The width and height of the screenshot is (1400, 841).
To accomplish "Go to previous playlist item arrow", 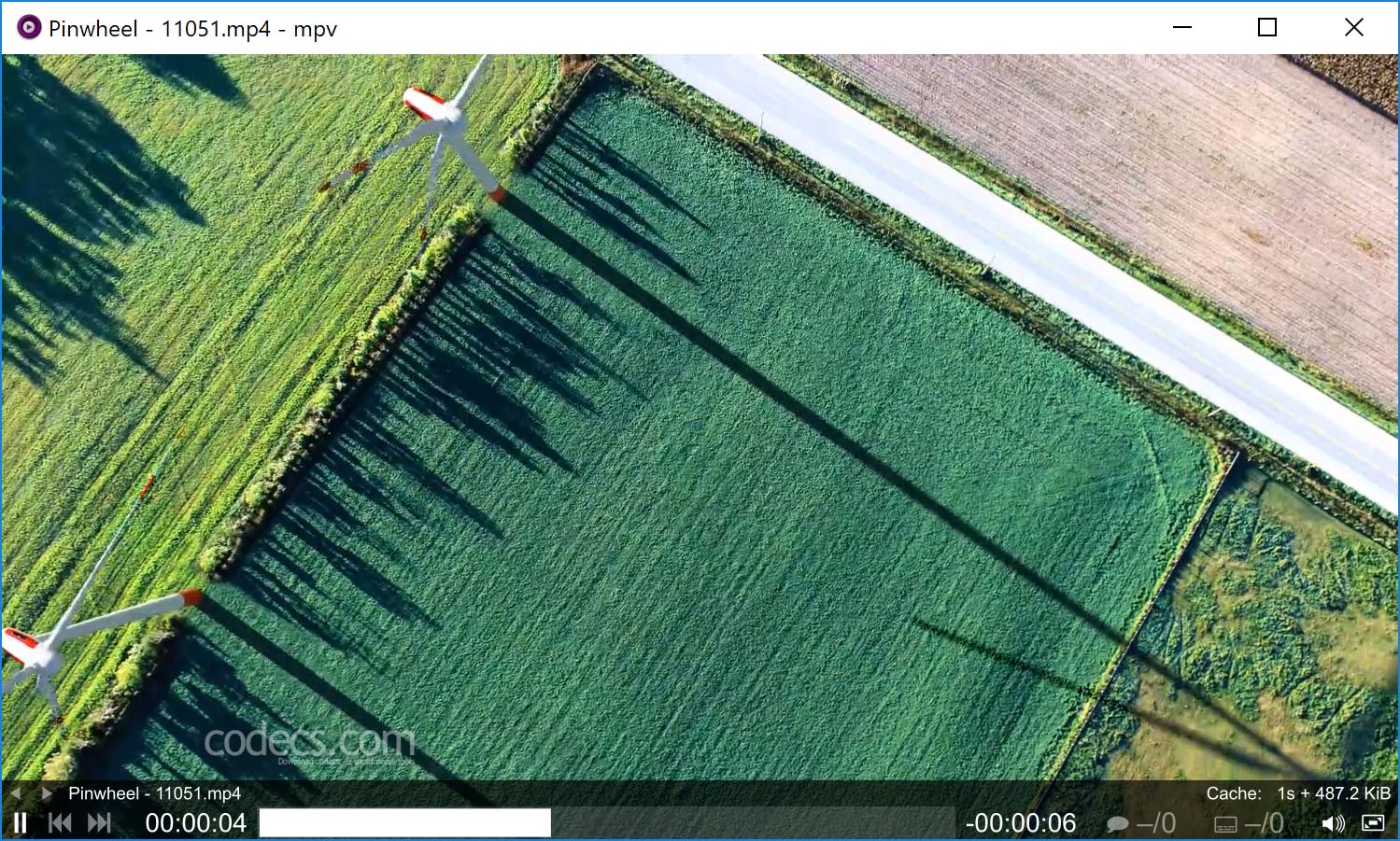I will coord(16,793).
